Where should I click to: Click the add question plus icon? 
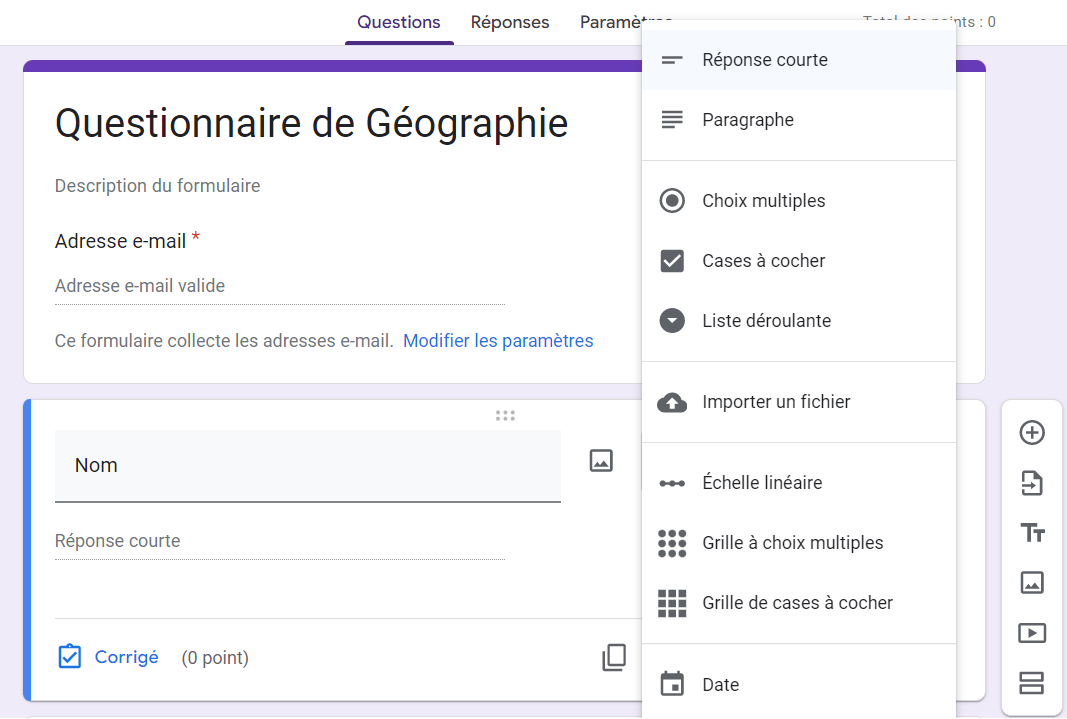point(1031,433)
